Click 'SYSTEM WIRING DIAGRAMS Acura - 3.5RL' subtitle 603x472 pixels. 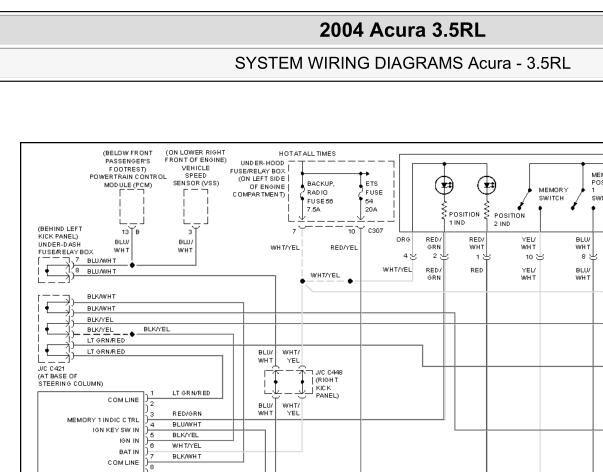point(402,63)
